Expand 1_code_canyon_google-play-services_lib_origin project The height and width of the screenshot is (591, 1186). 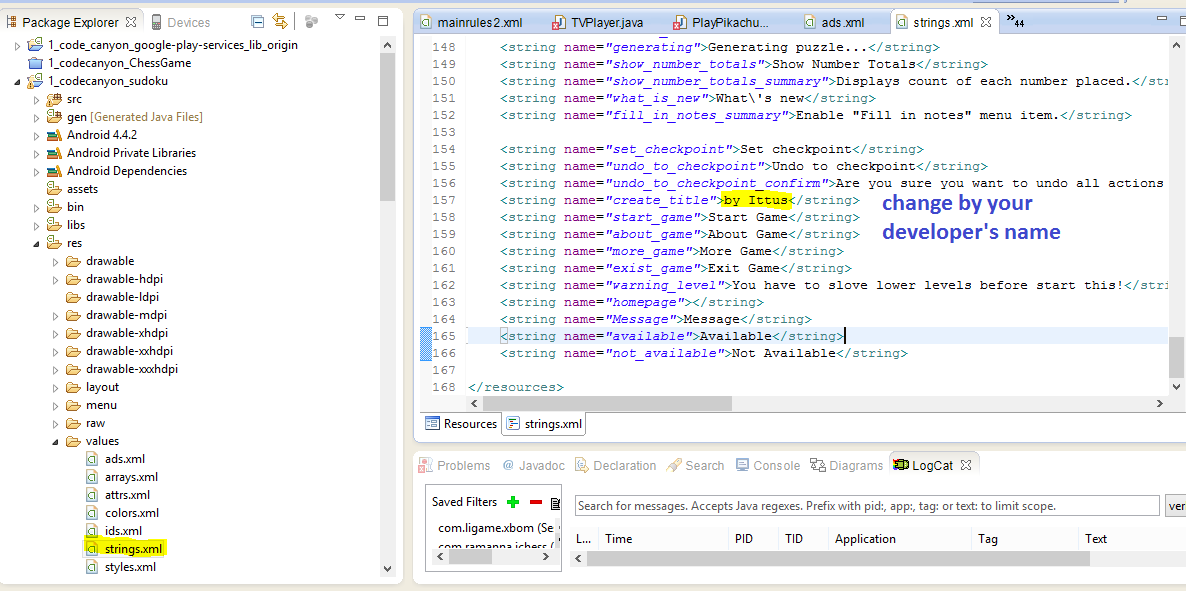click(x=18, y=45)
